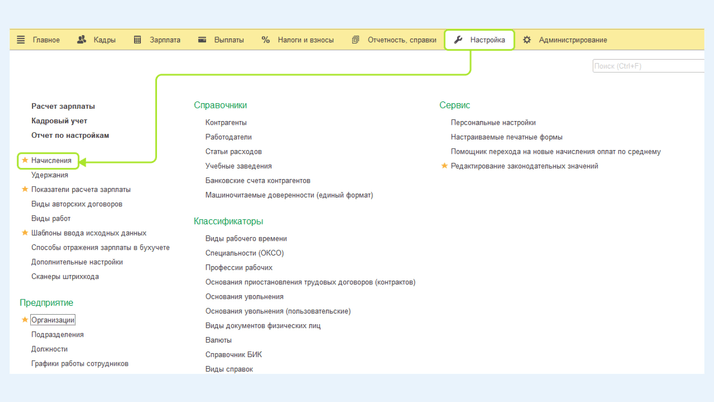Open Специальности (ОКСО) classifier

click(245, 253)
